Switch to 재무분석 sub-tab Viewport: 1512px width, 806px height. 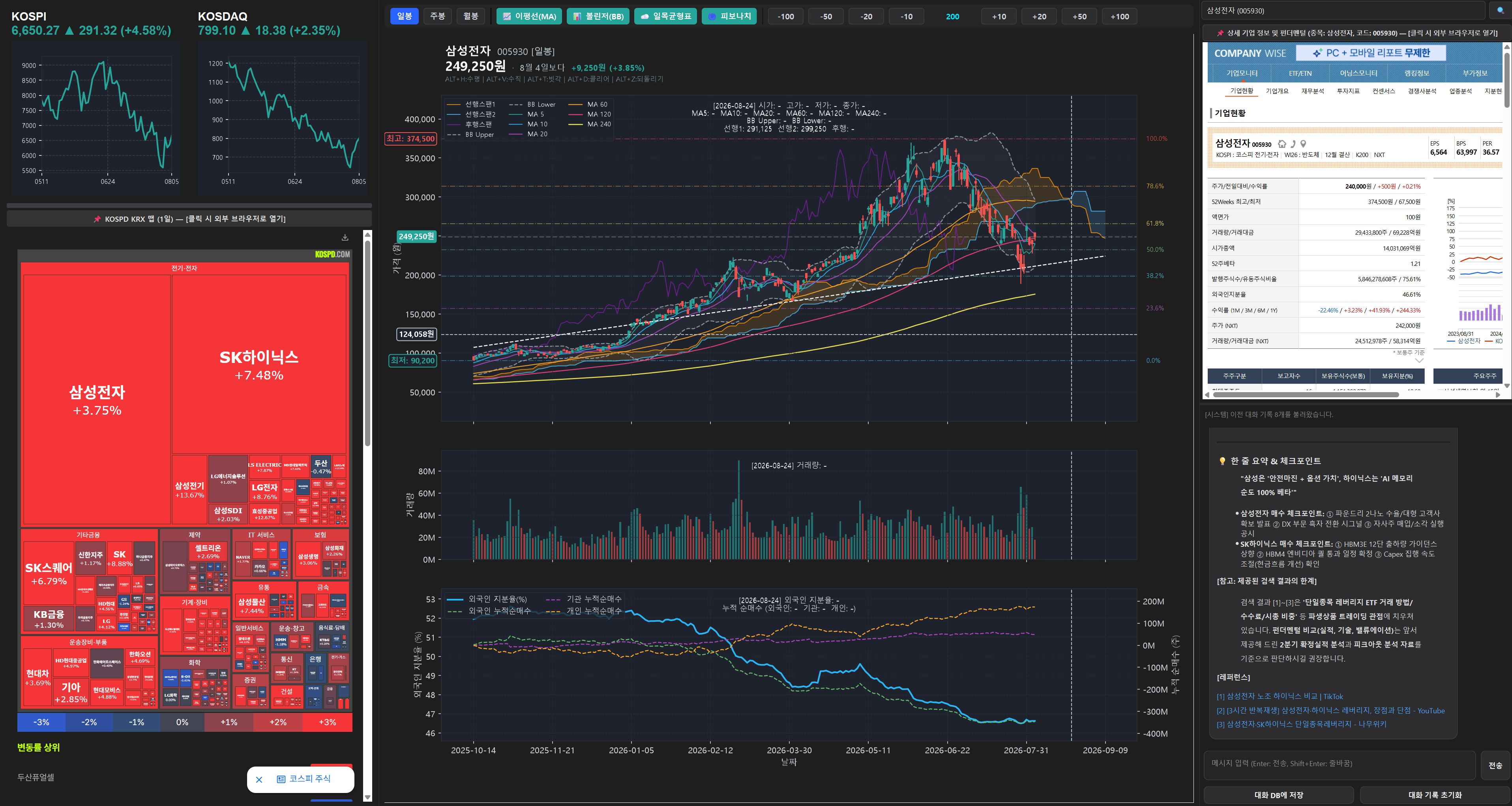1312,92
